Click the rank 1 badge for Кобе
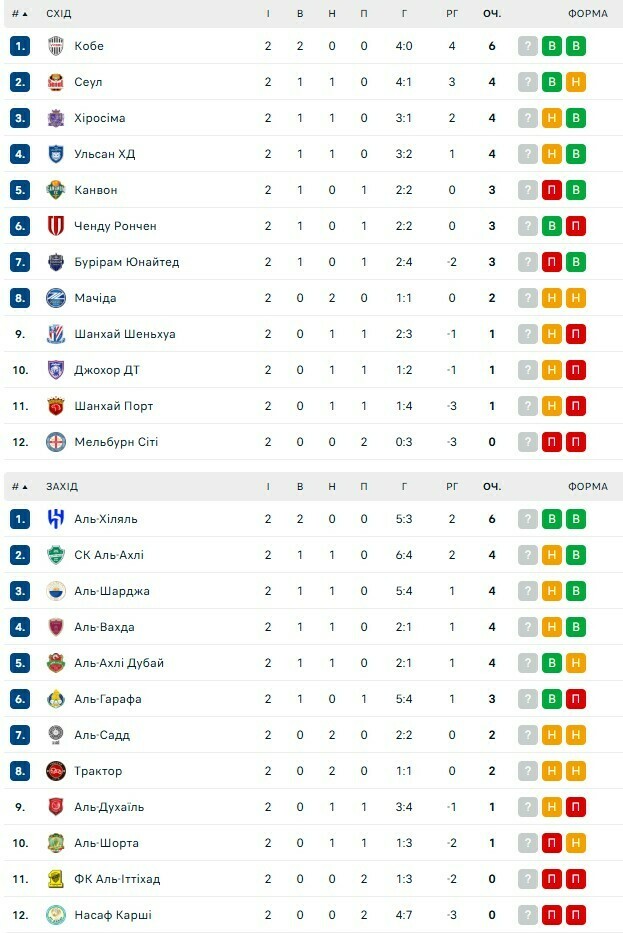This screenshot has height=933, width=623. [20, 46]
